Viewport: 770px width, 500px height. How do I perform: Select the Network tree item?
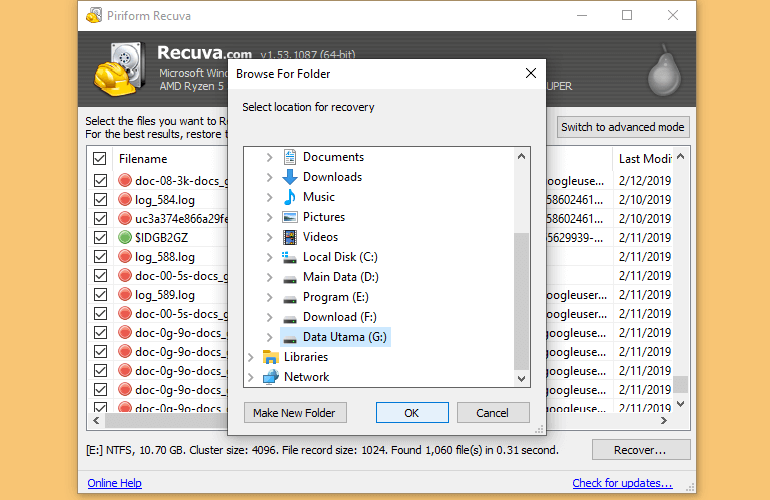click(x=306, y=377)
